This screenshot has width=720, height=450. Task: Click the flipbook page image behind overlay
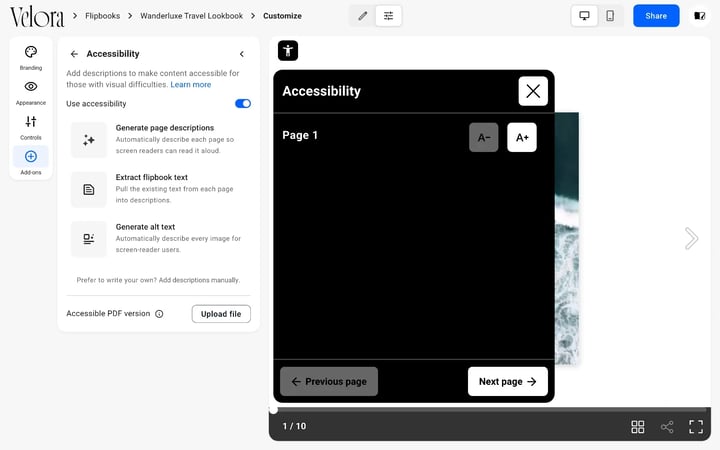[567, 239]
